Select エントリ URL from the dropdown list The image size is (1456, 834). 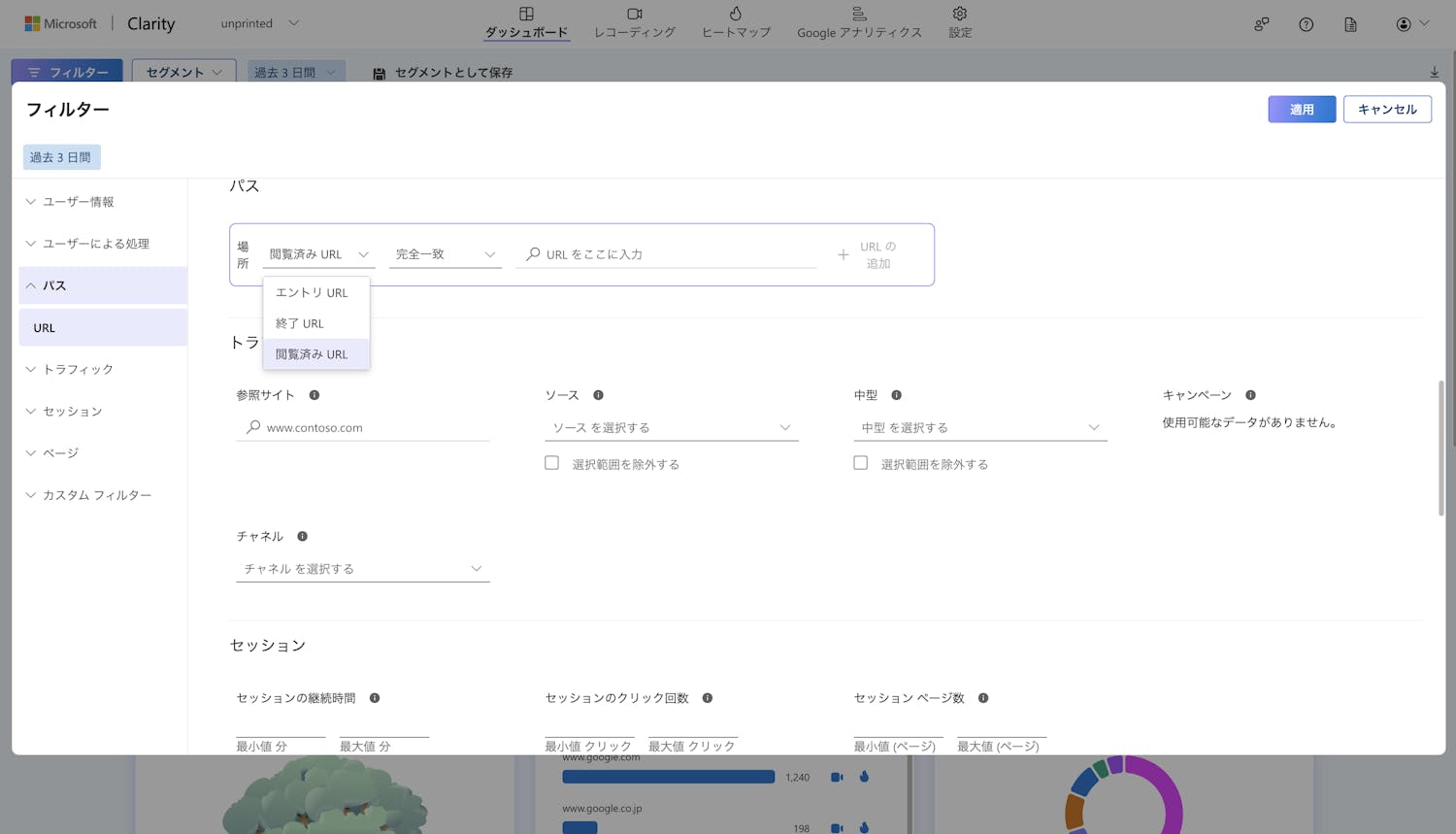[312, 292]
